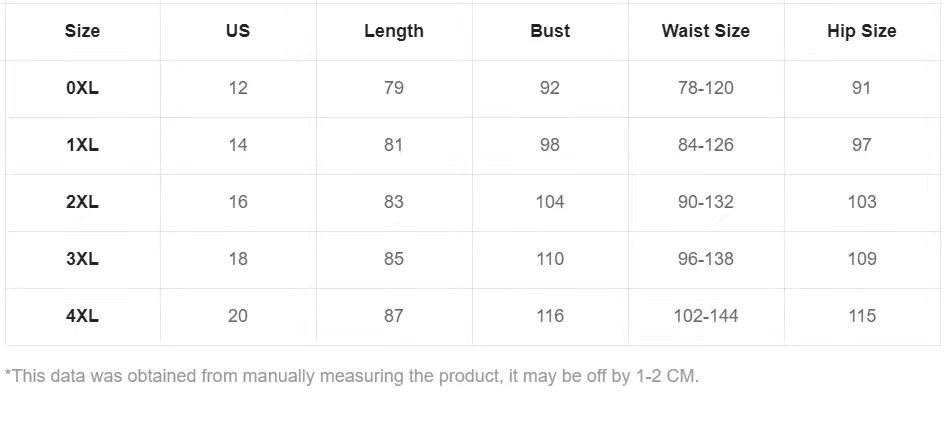Select the Waist Size column header
Viewport: 944px width, 424px height.
pyautogui.click(x=705, y=31)
